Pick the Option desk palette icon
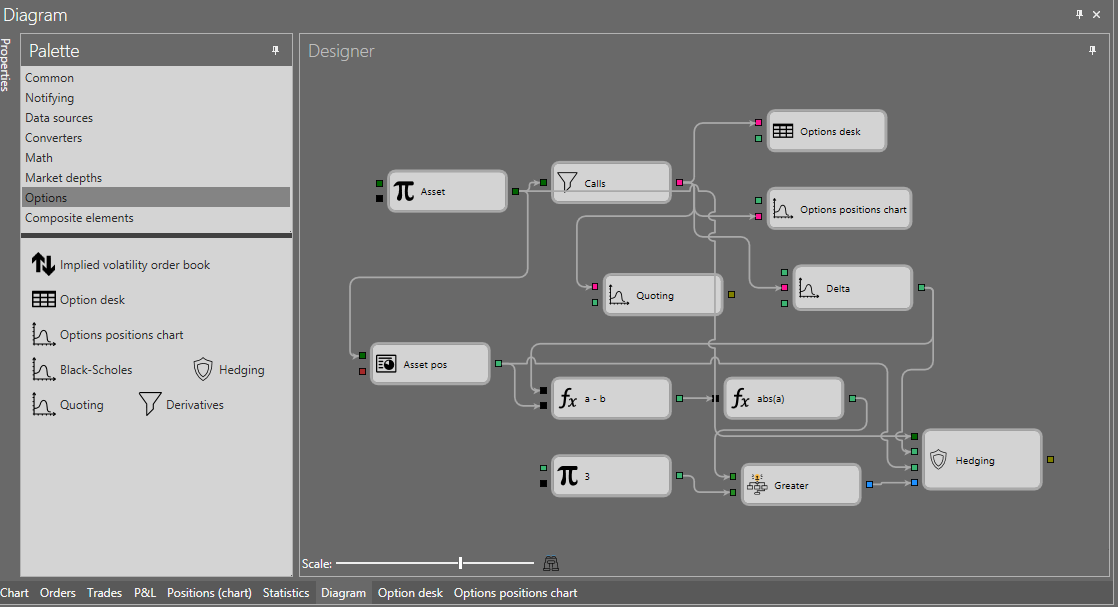 (x=43, y=300)
